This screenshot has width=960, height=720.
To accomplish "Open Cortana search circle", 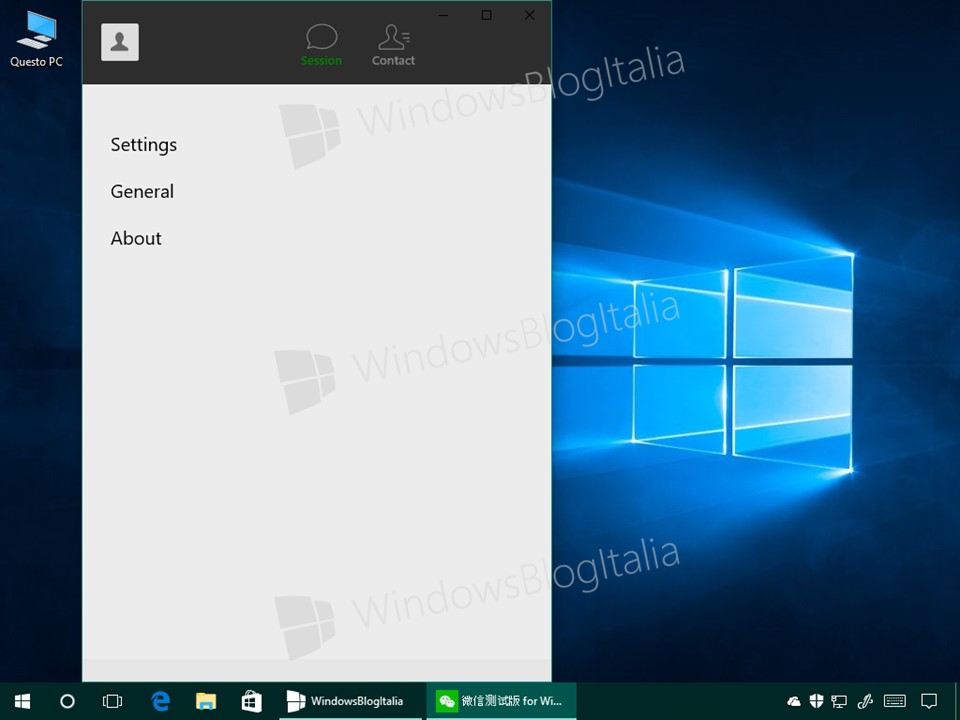I will tap(67, 701).
